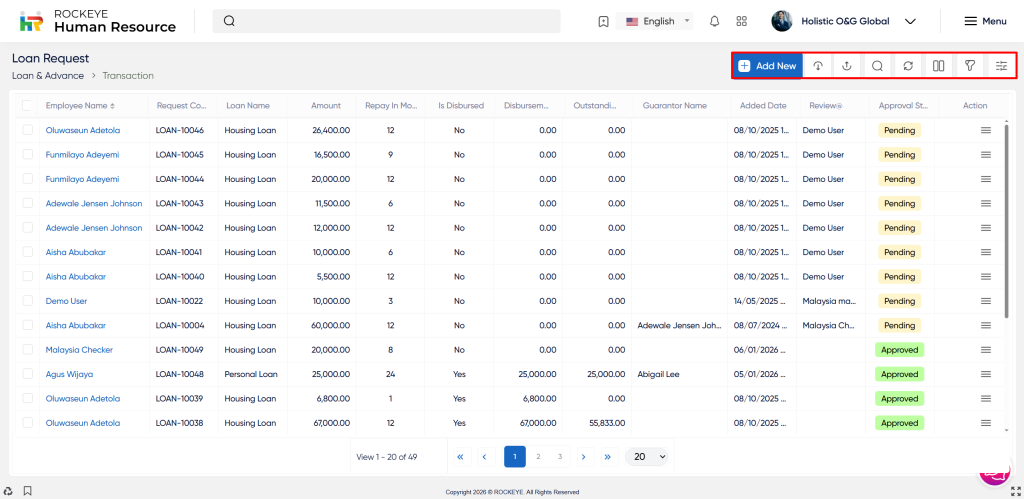Open the hamburger Menu in header

pos(985,21)
